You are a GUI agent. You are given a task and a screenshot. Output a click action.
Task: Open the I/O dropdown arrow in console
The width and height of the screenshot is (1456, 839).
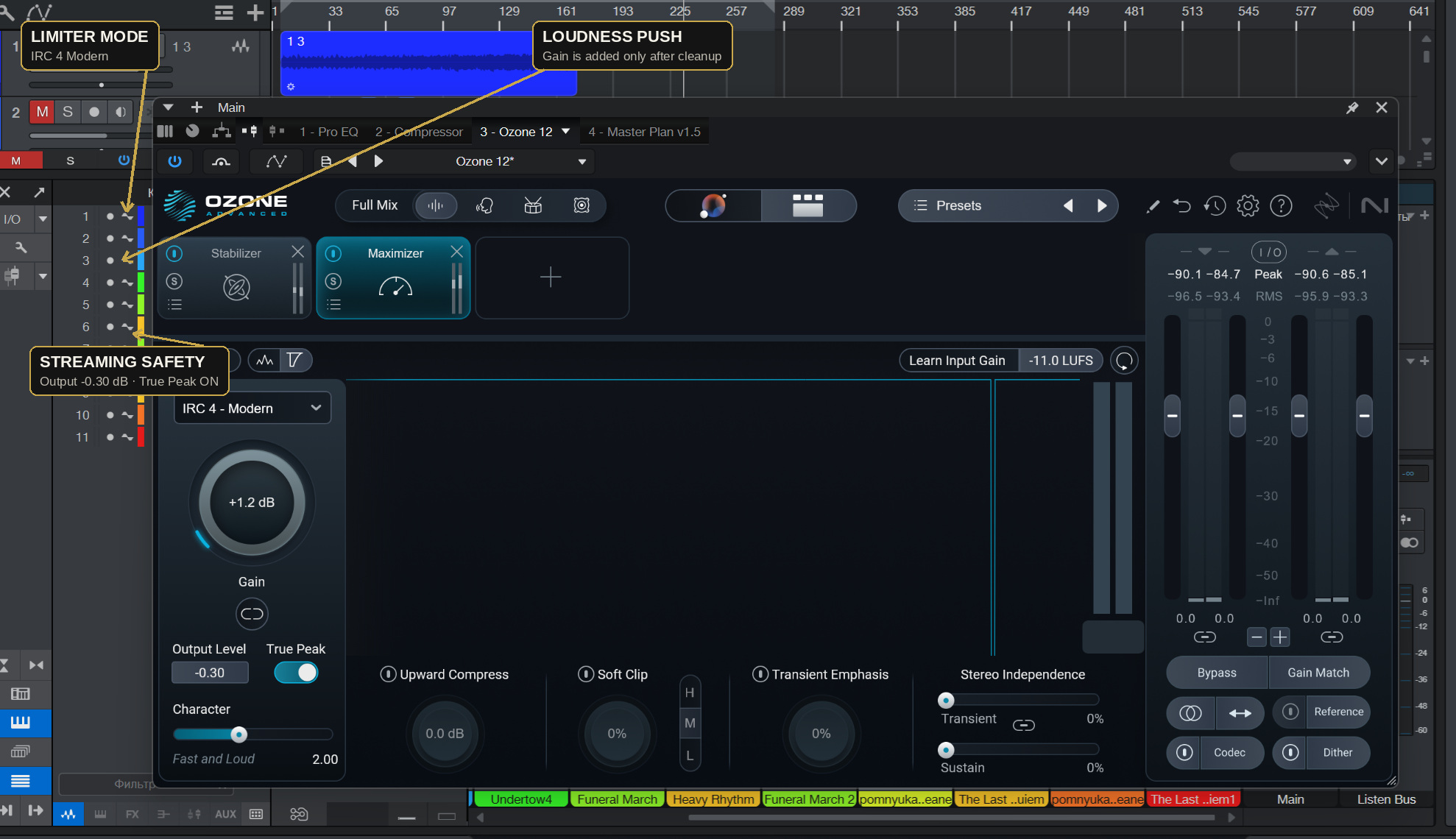[43, 219]
